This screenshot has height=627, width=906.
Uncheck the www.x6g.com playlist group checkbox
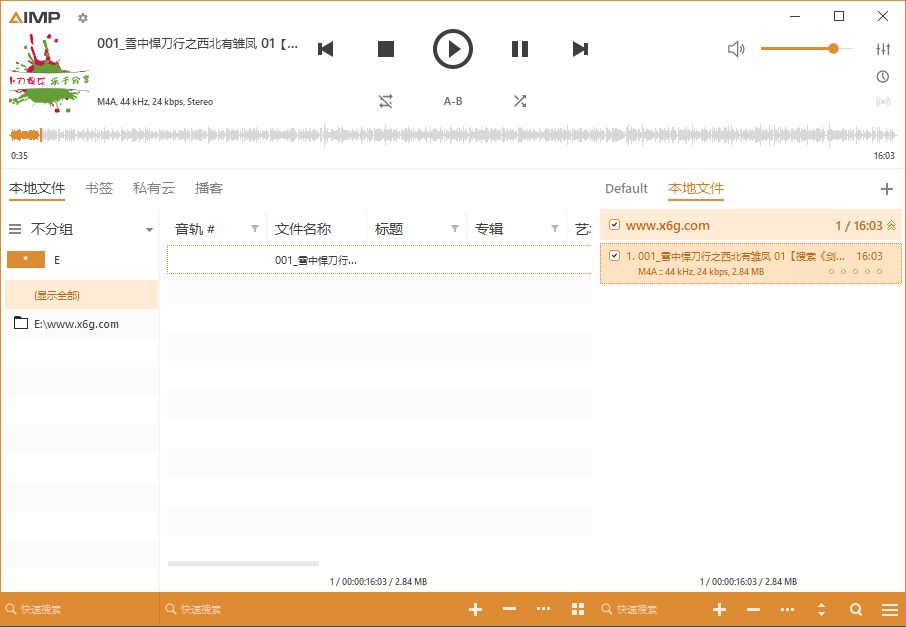614,225
